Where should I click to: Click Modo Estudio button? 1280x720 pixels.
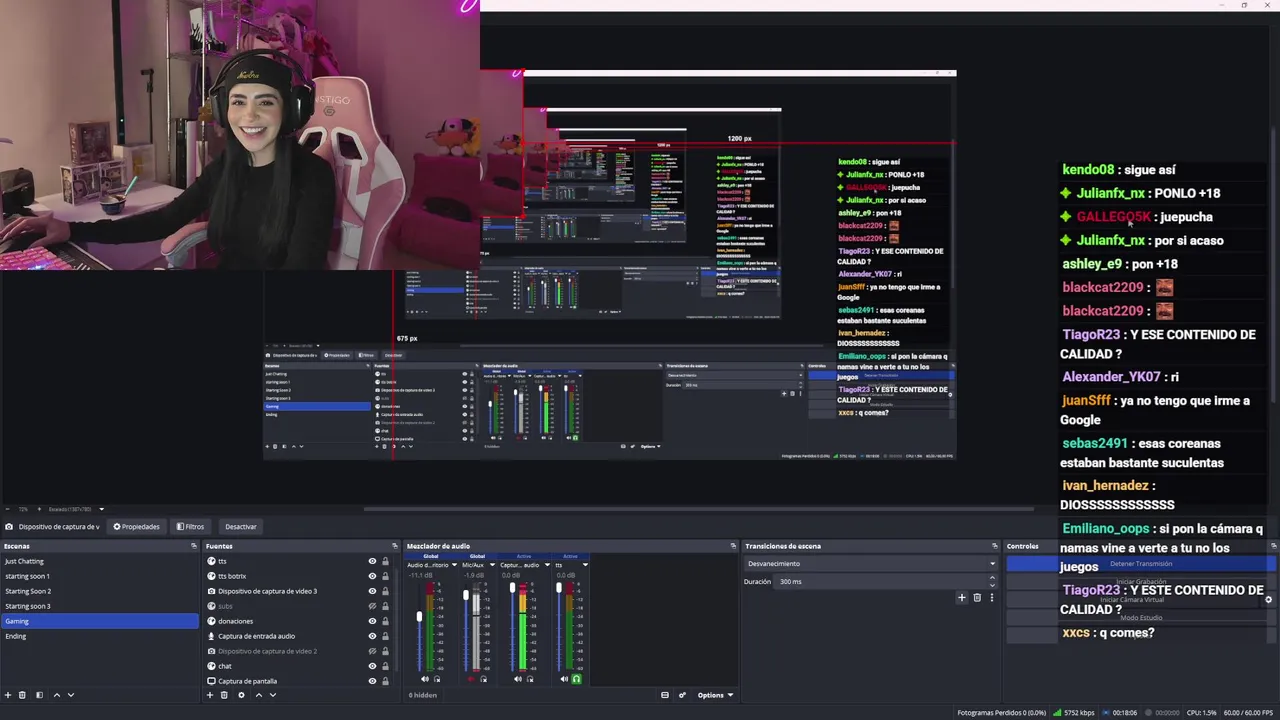pyautogui.click(x=1141, y=617)
